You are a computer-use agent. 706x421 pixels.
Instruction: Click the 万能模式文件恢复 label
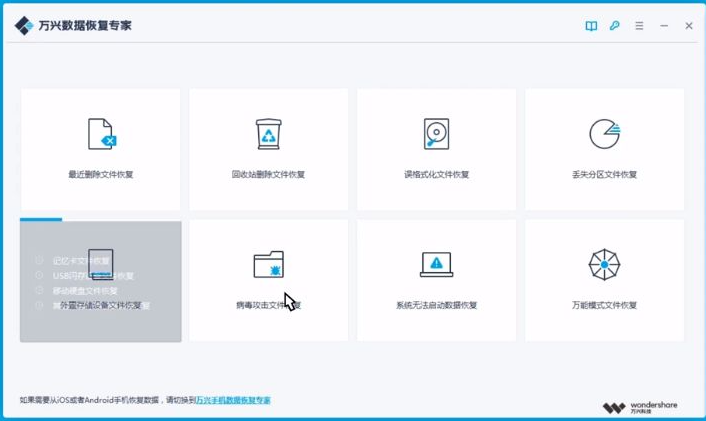click(x=604, y=305)
